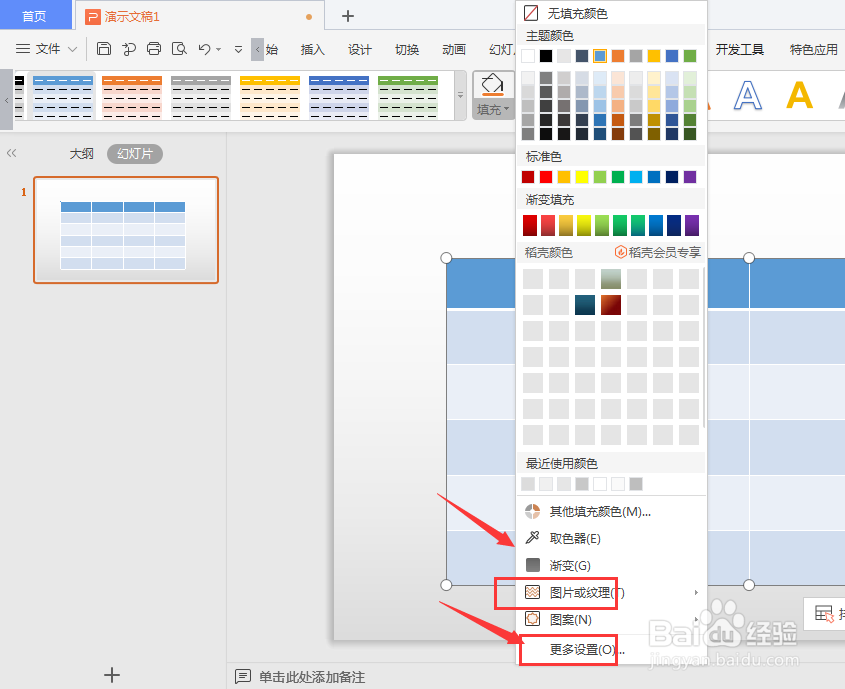Choose the dark red 稻壳 color swatch
Viewport: 845px width, 689px height.
point(611,305)
